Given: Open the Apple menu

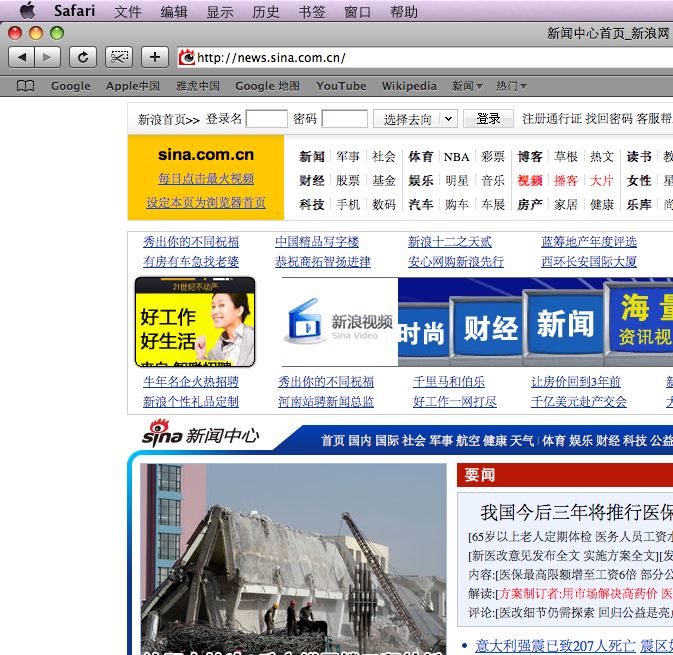Looking at the screenshot, I should (28, 11).
